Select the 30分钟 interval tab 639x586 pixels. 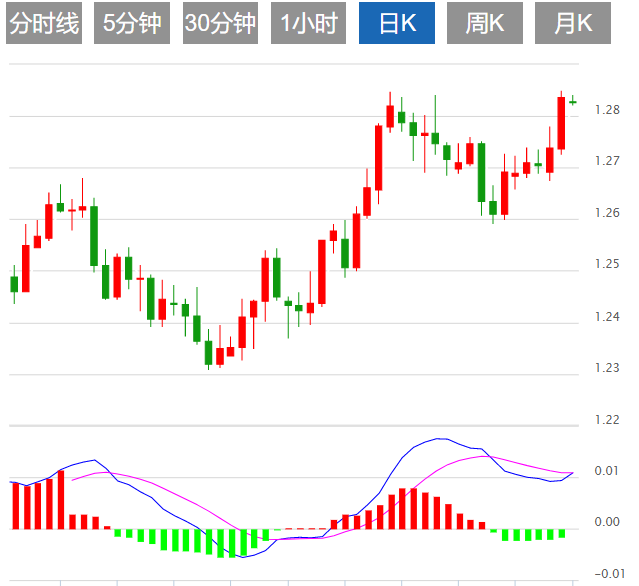coord(220,23)
